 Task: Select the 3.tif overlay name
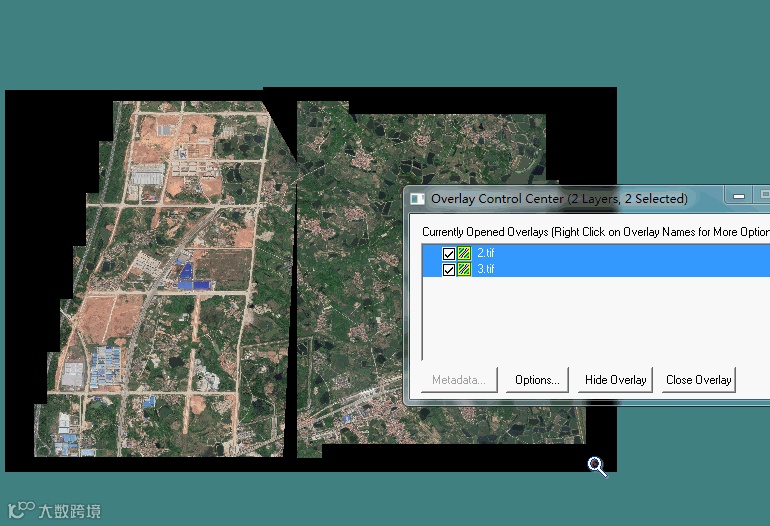click(486, 269)
